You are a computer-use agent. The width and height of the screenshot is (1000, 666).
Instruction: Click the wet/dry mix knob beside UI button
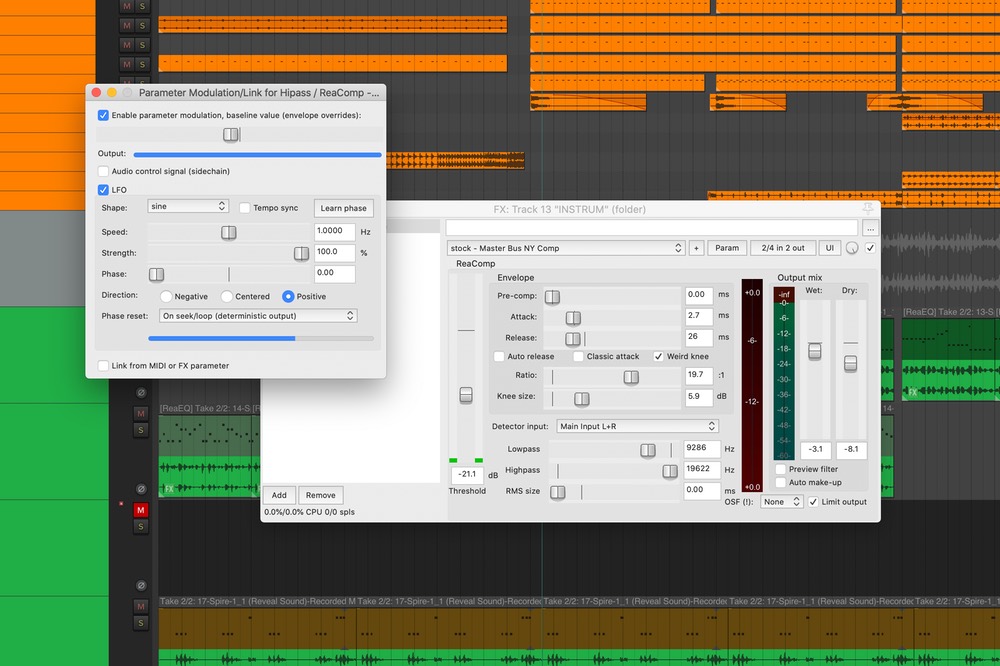click(x=852, y=248)
